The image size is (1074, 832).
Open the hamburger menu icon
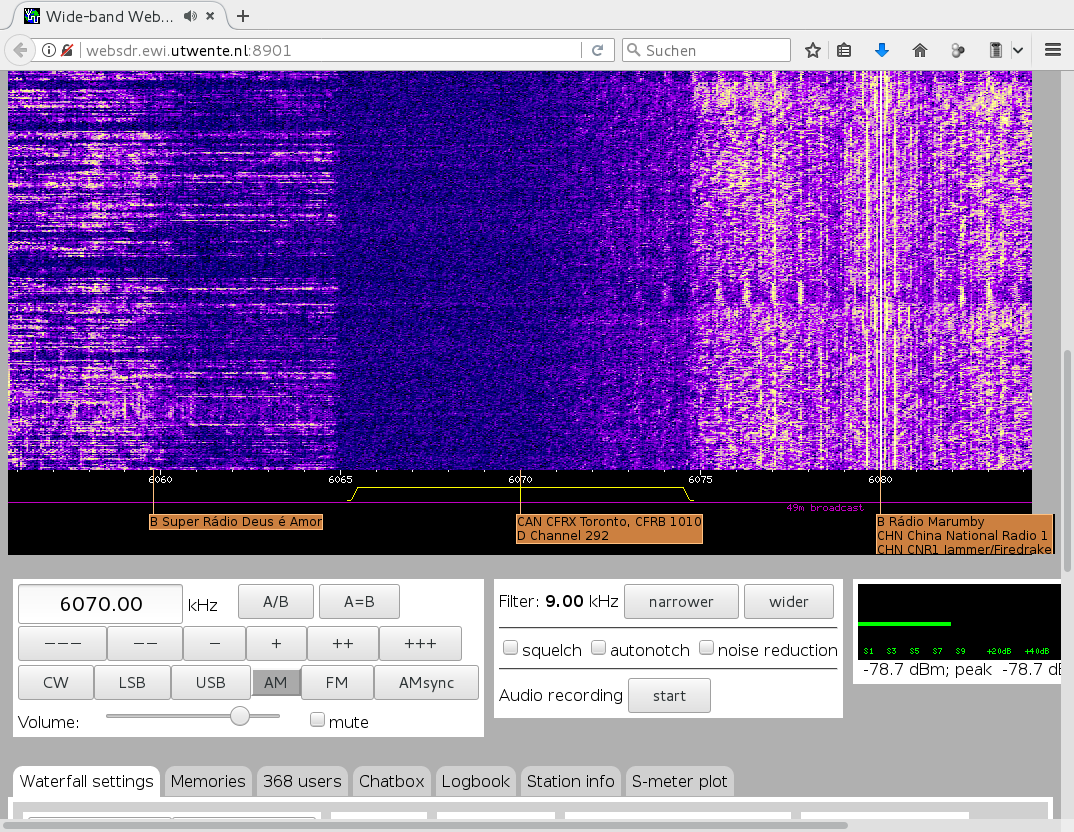coord(1052,50)
